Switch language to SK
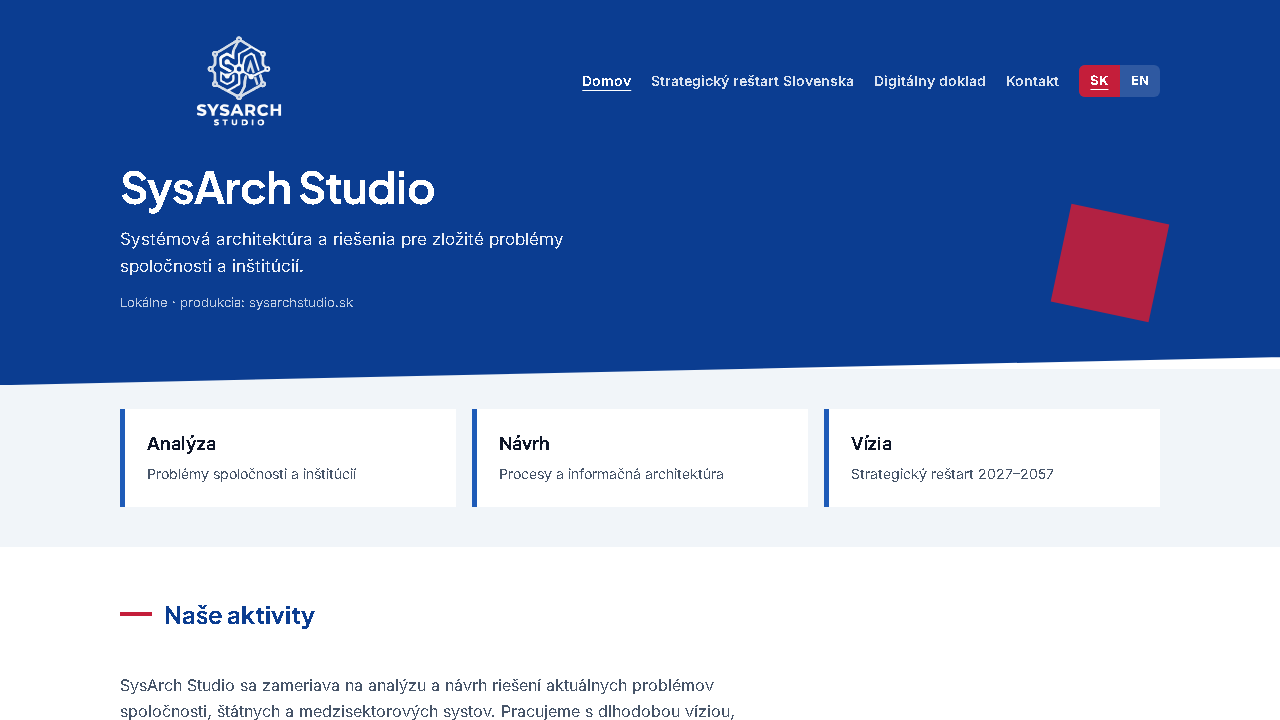This screenshot has height=720, width=1280. coord(1099,81)
